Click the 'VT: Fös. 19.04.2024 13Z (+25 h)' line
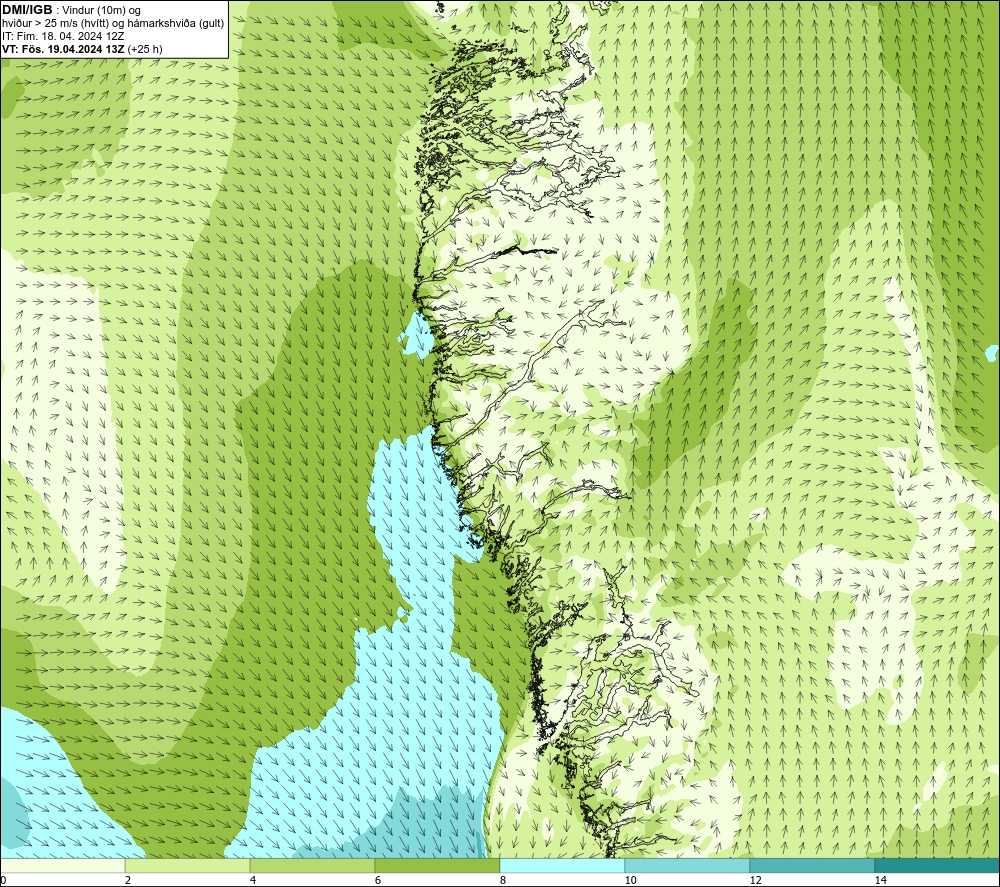 click(x=82, y=49)
